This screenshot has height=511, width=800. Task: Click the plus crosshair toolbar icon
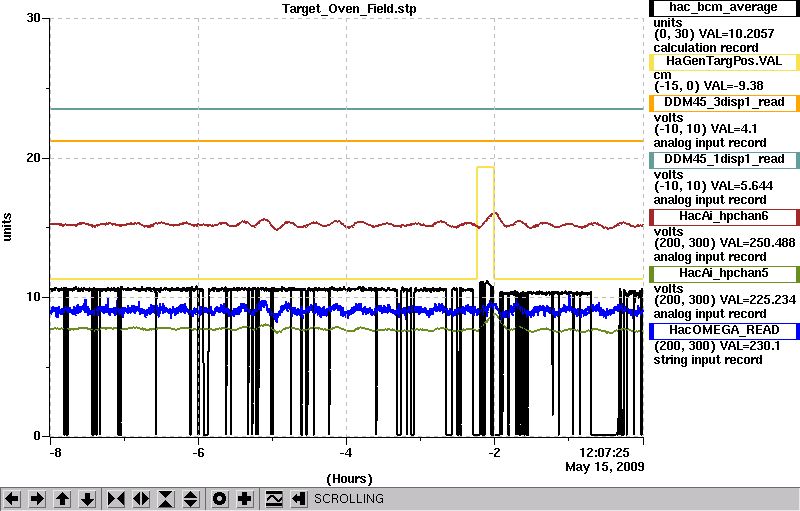coord(244,499)
